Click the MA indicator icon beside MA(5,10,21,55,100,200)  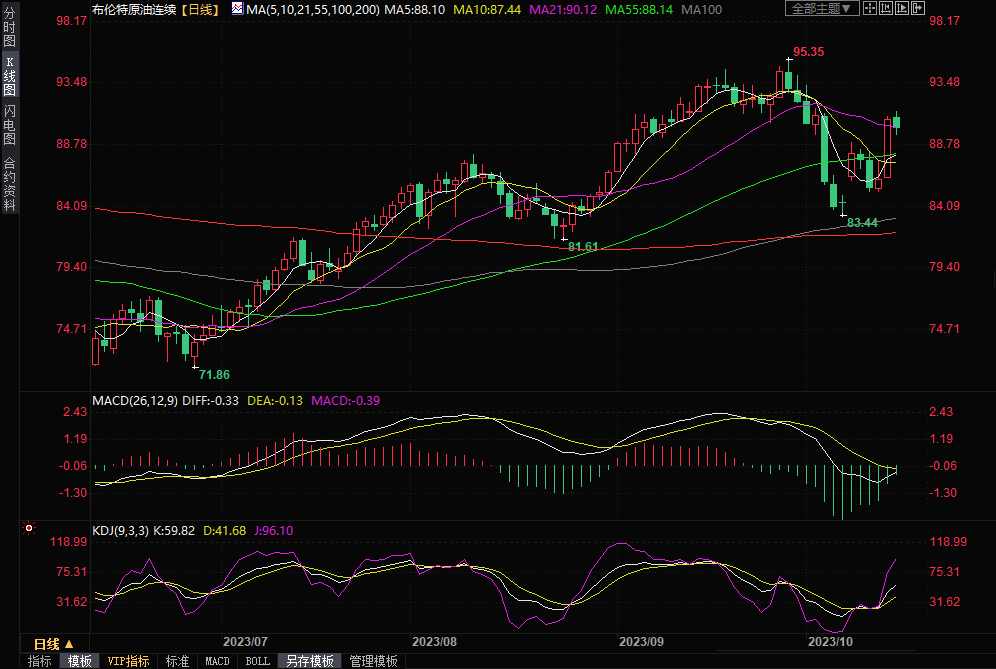(x=236, y=9)
